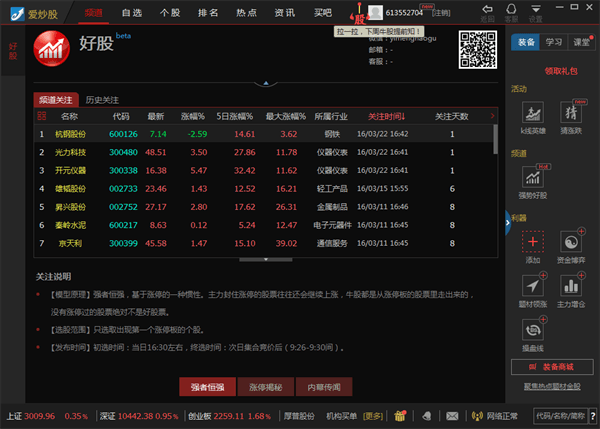This screenshot has height=429, width=600.
Task: Open the K线英雄 activity icon
Action: 533,113
